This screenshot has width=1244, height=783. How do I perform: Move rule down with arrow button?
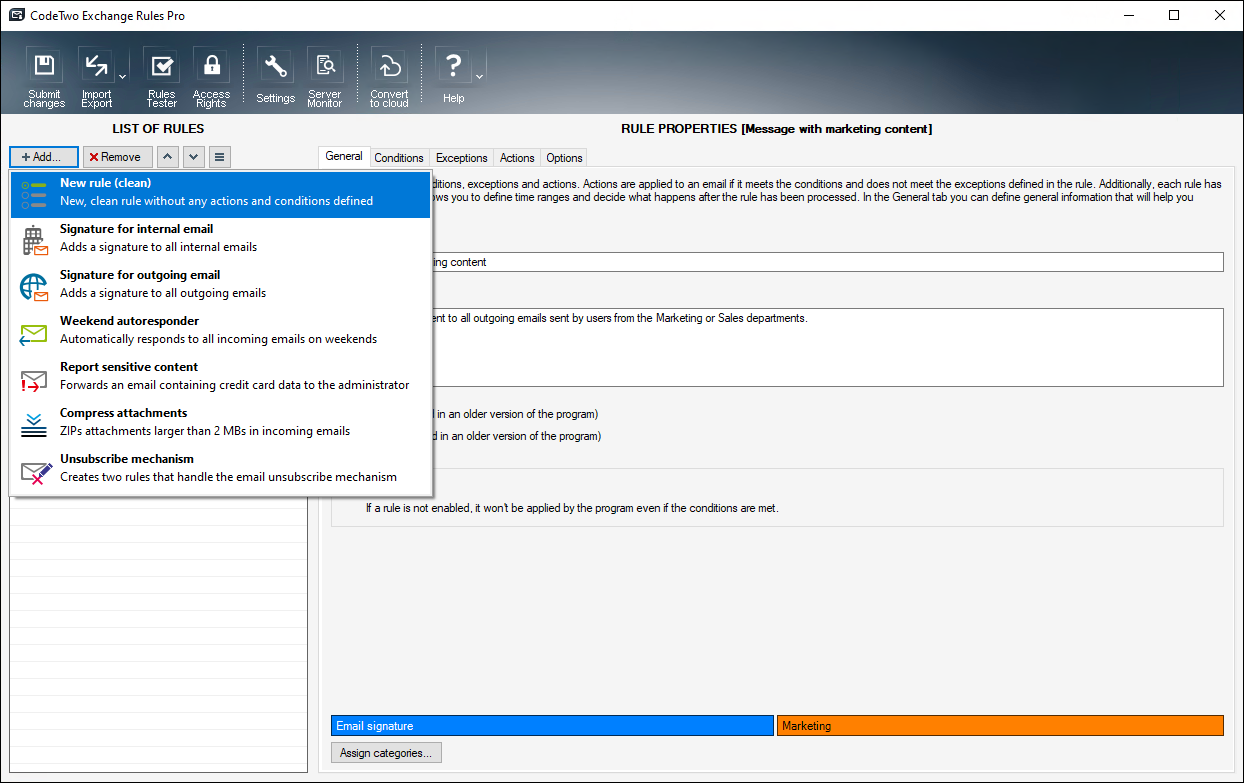(194, 157)
